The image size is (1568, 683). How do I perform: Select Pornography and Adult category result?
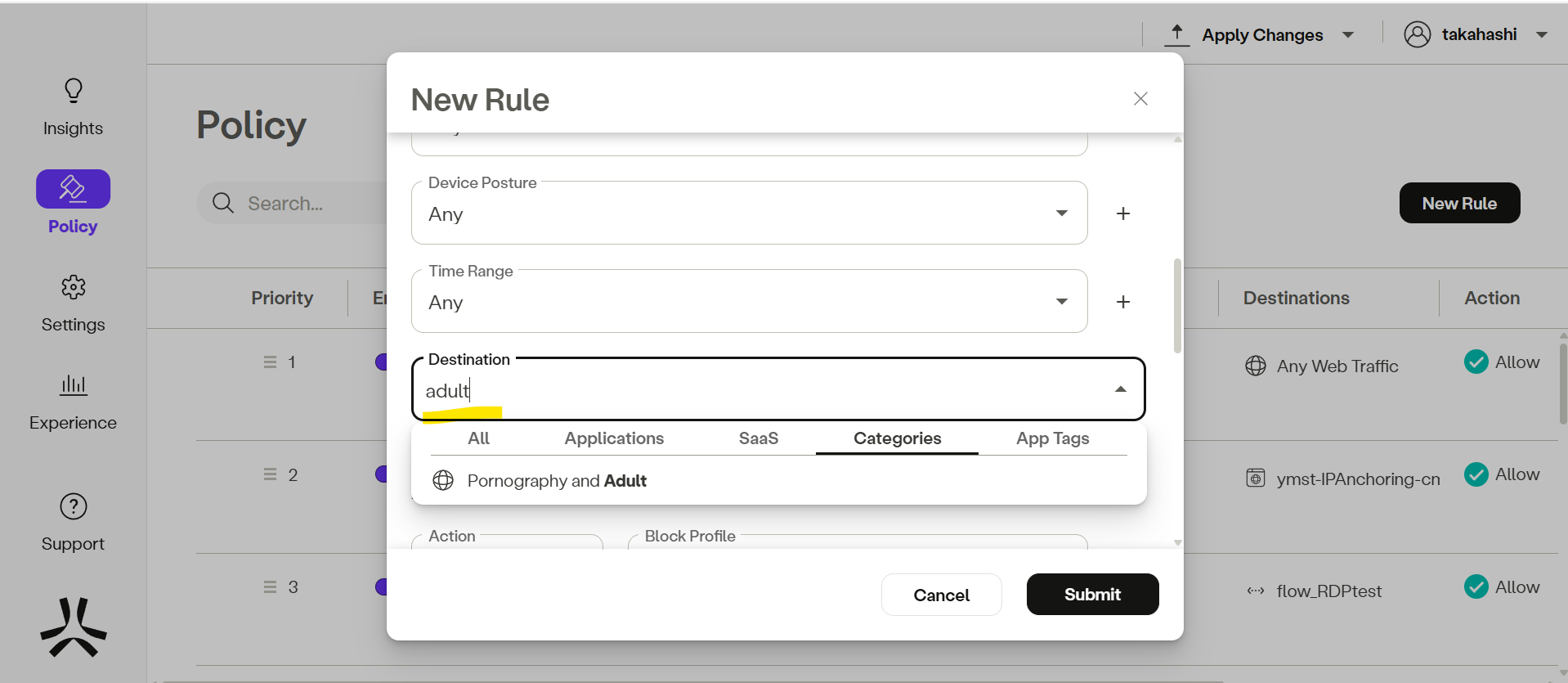(556, 481)
